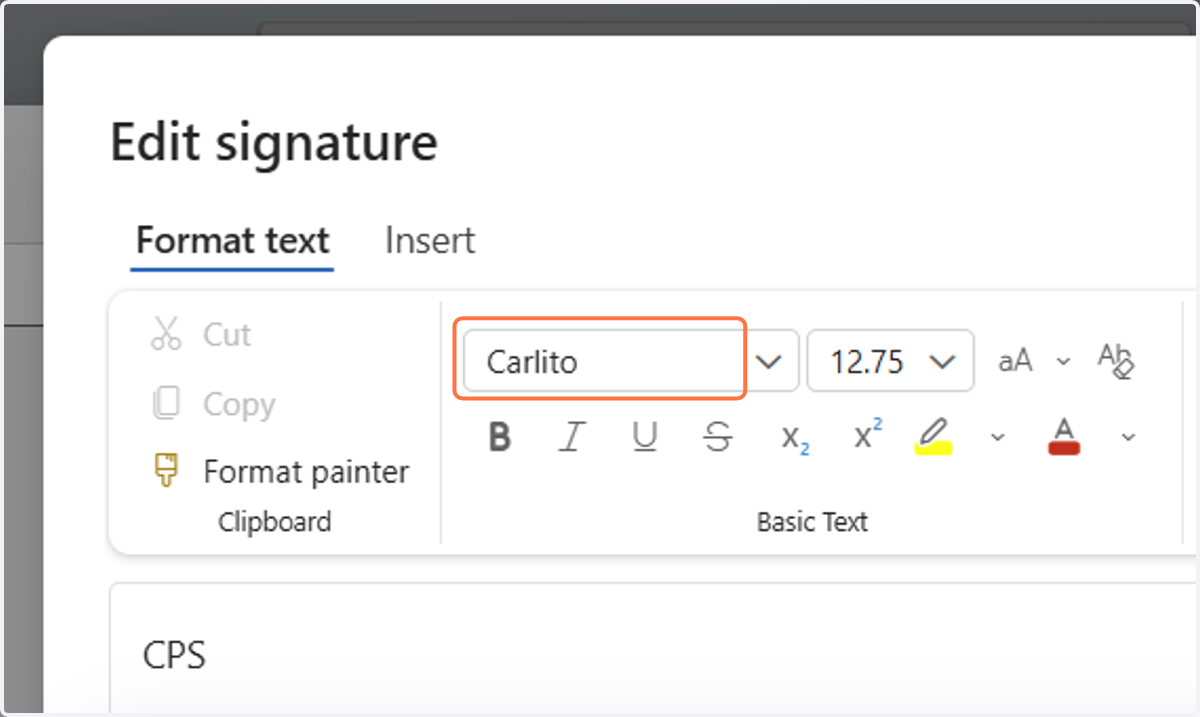Expand the font name dropdown arrow
Viewport: 1200px width, 717px height.
click(769, 361)
